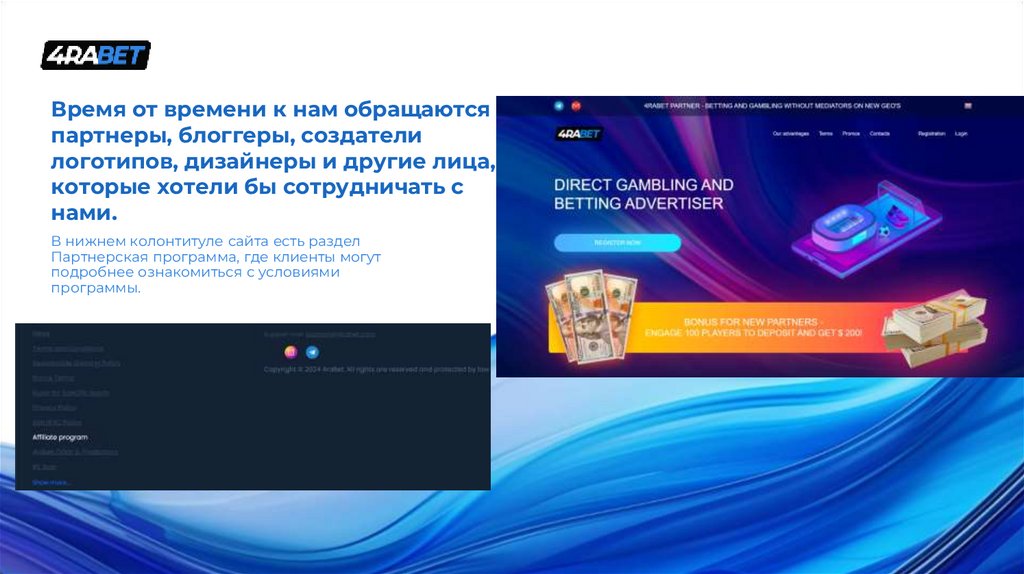This screenshot has height=574, width=1024.
Task: Click the REGISTER NOW button
Action: [618, 243]
